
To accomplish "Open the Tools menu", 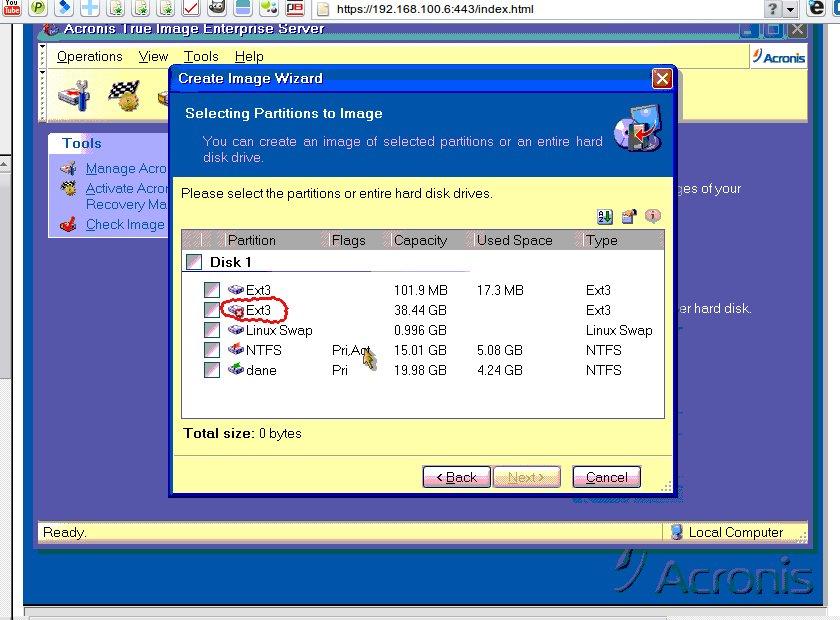I will 201,56.
